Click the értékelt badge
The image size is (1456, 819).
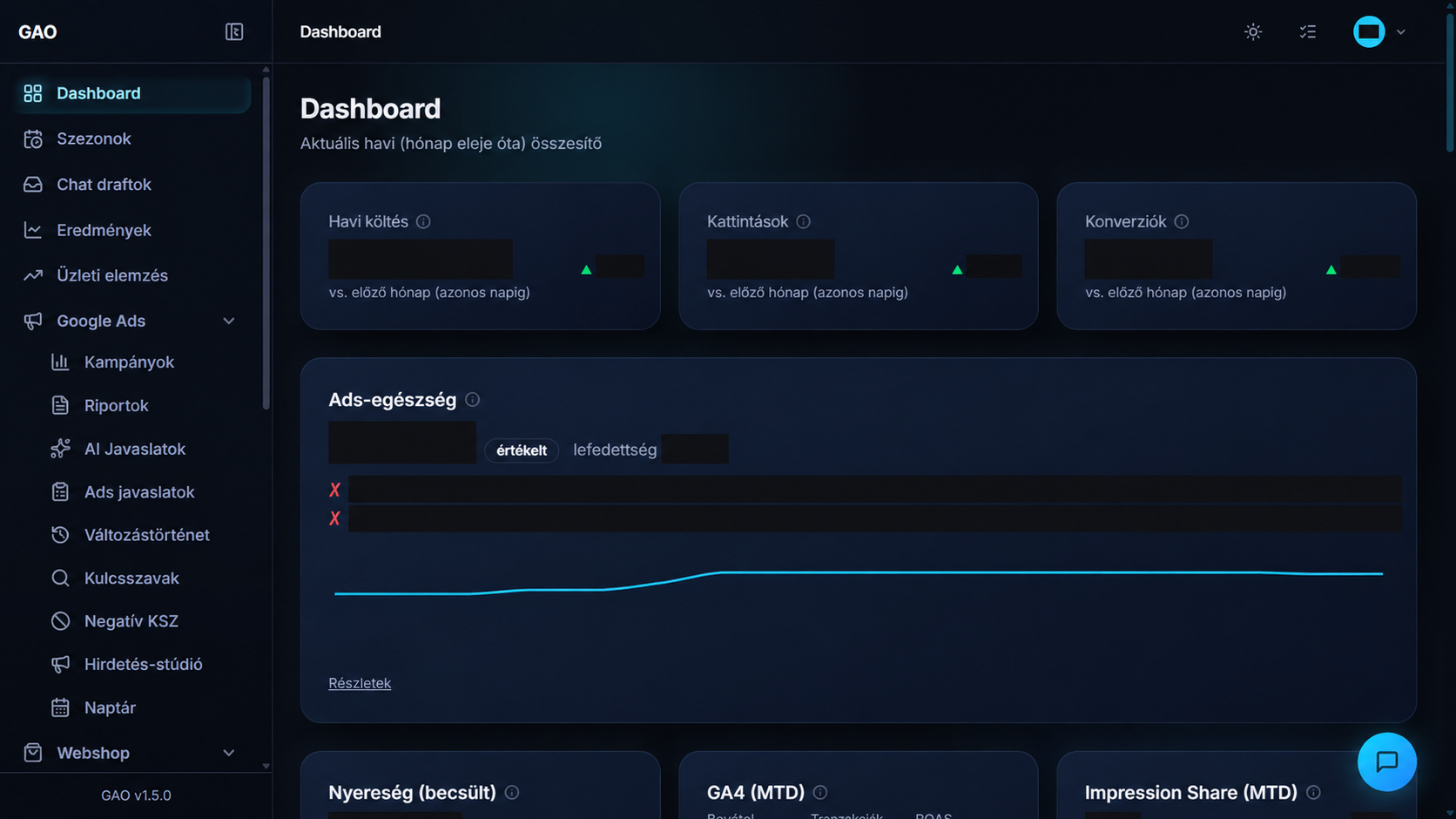tap(522, 450)
